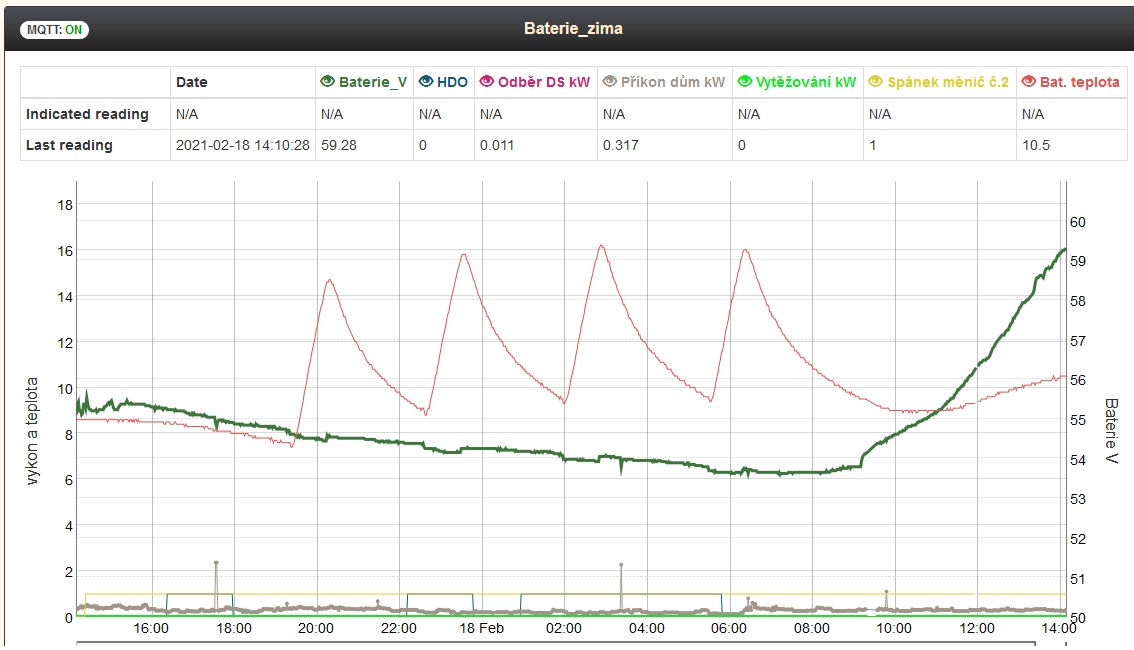The image size is (1134, 650).
Task: Click the MQTT: ON status badge
Action: click(54, 30)
